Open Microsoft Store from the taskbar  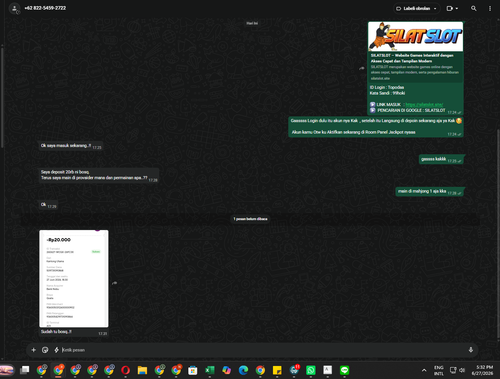coord(193,370)
